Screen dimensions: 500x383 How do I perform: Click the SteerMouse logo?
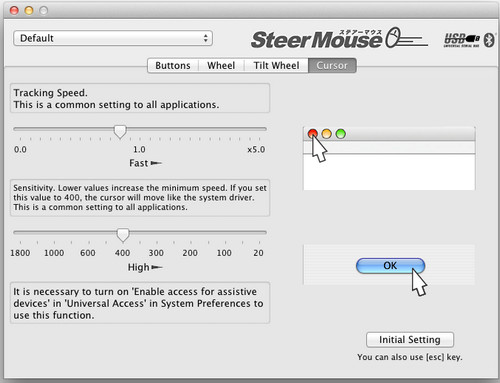(339, 38)
